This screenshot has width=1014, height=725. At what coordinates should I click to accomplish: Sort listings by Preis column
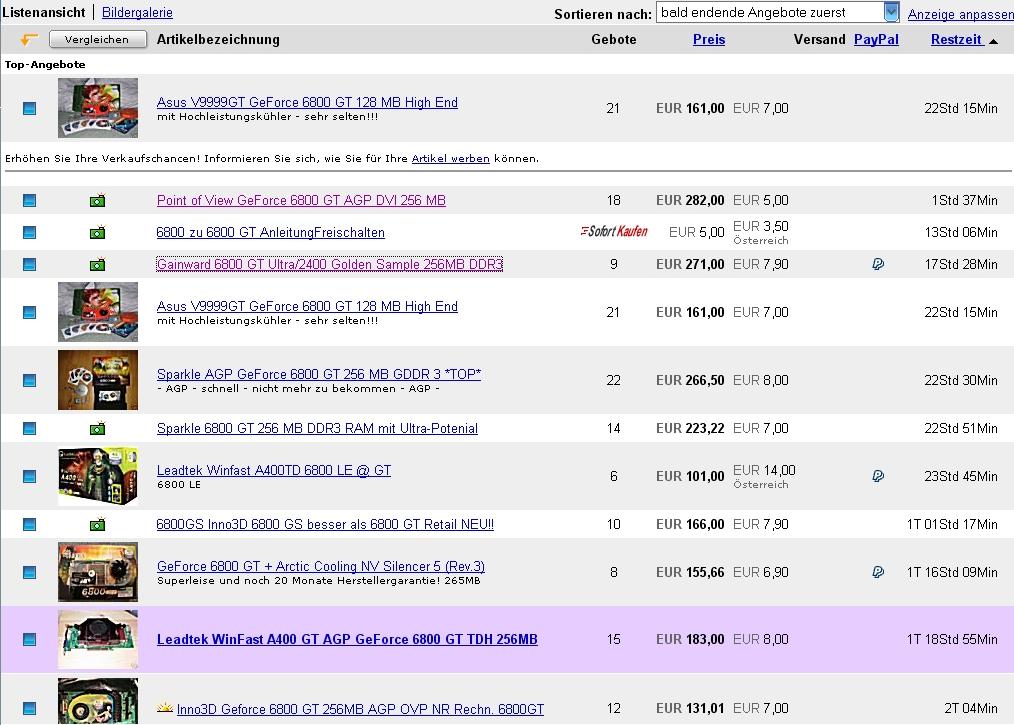click(709, 40)
